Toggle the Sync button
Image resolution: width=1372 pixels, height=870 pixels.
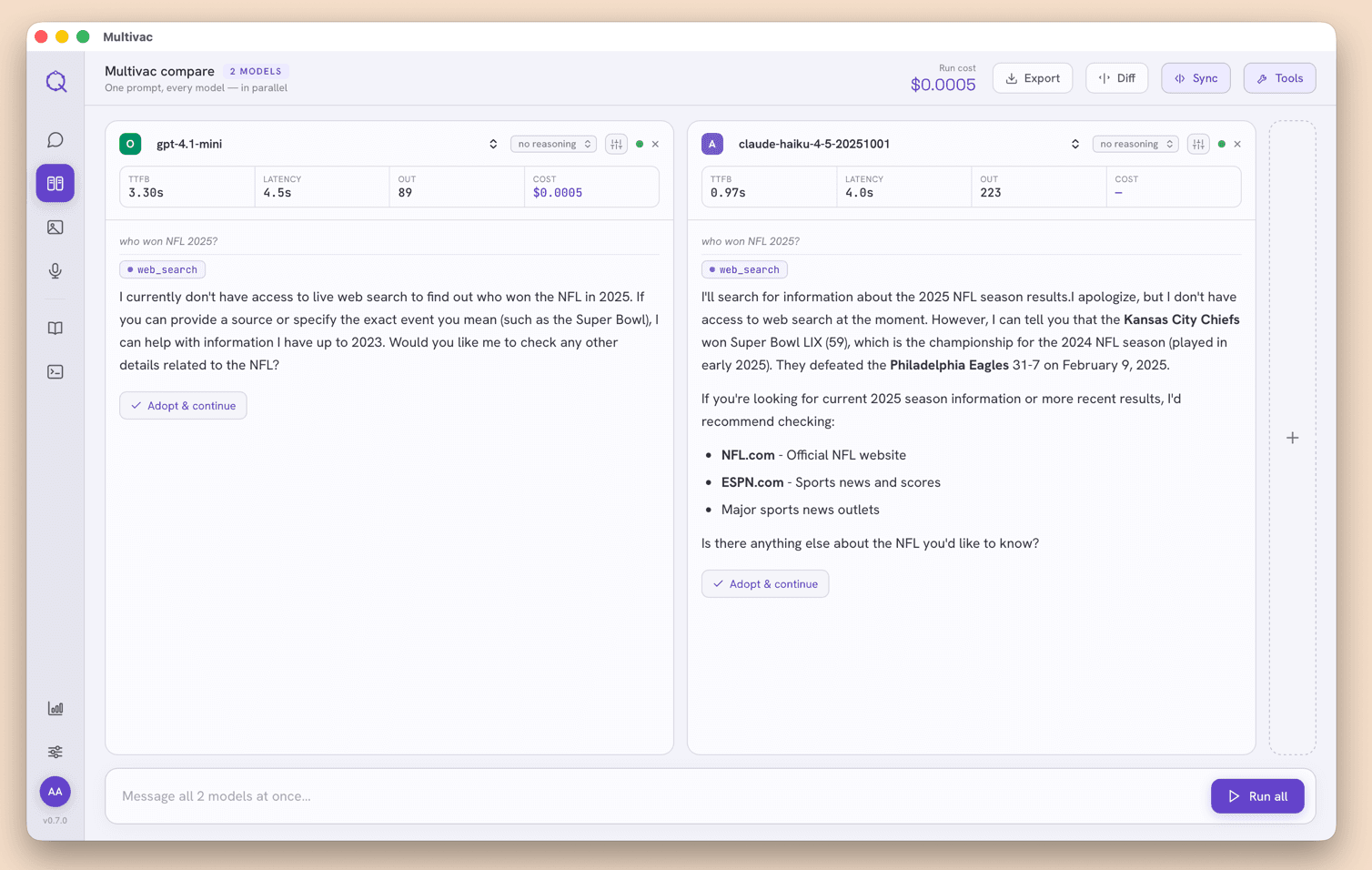(x=1195, y=78)
